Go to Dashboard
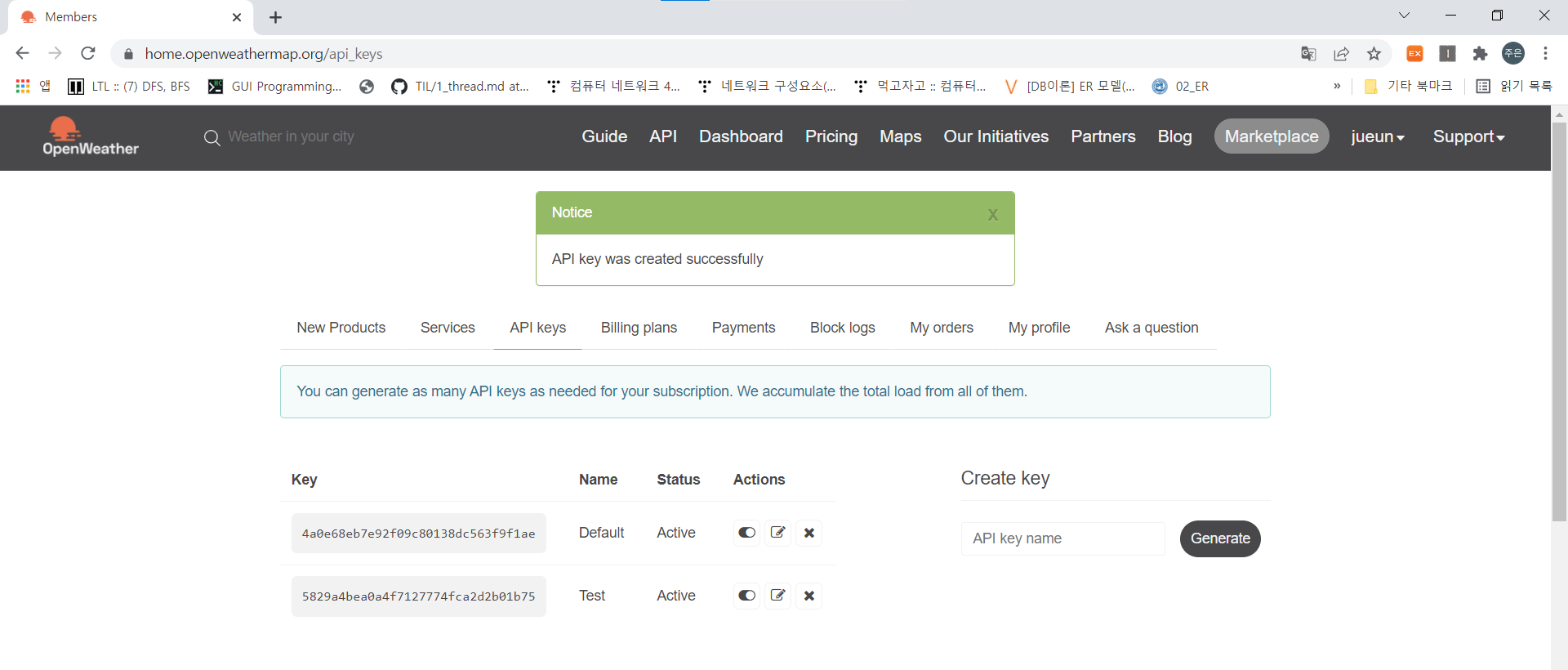Image resolution: width=1568 pixels, height=670 pixels. tap(741, 136)
